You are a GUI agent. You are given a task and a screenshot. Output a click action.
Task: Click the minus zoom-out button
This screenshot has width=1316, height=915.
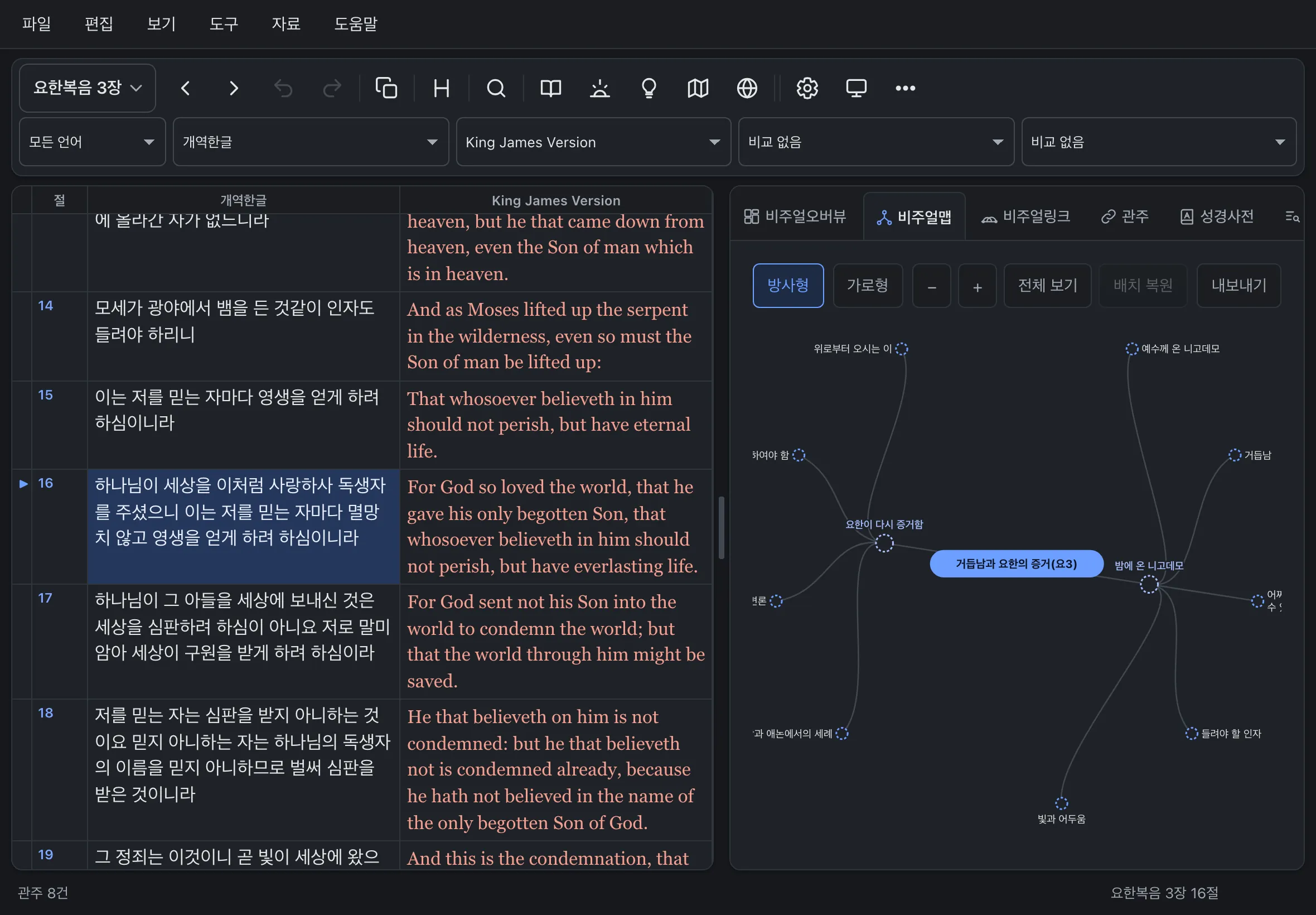point(932,286)
